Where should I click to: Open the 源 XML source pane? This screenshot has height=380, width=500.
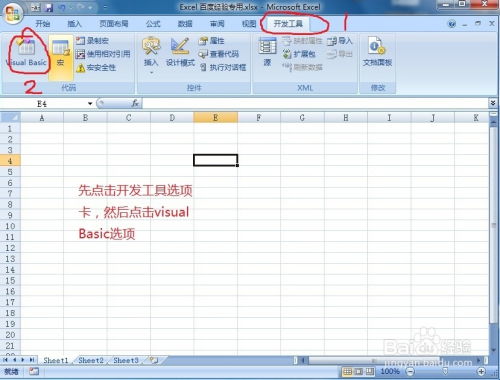267,52
